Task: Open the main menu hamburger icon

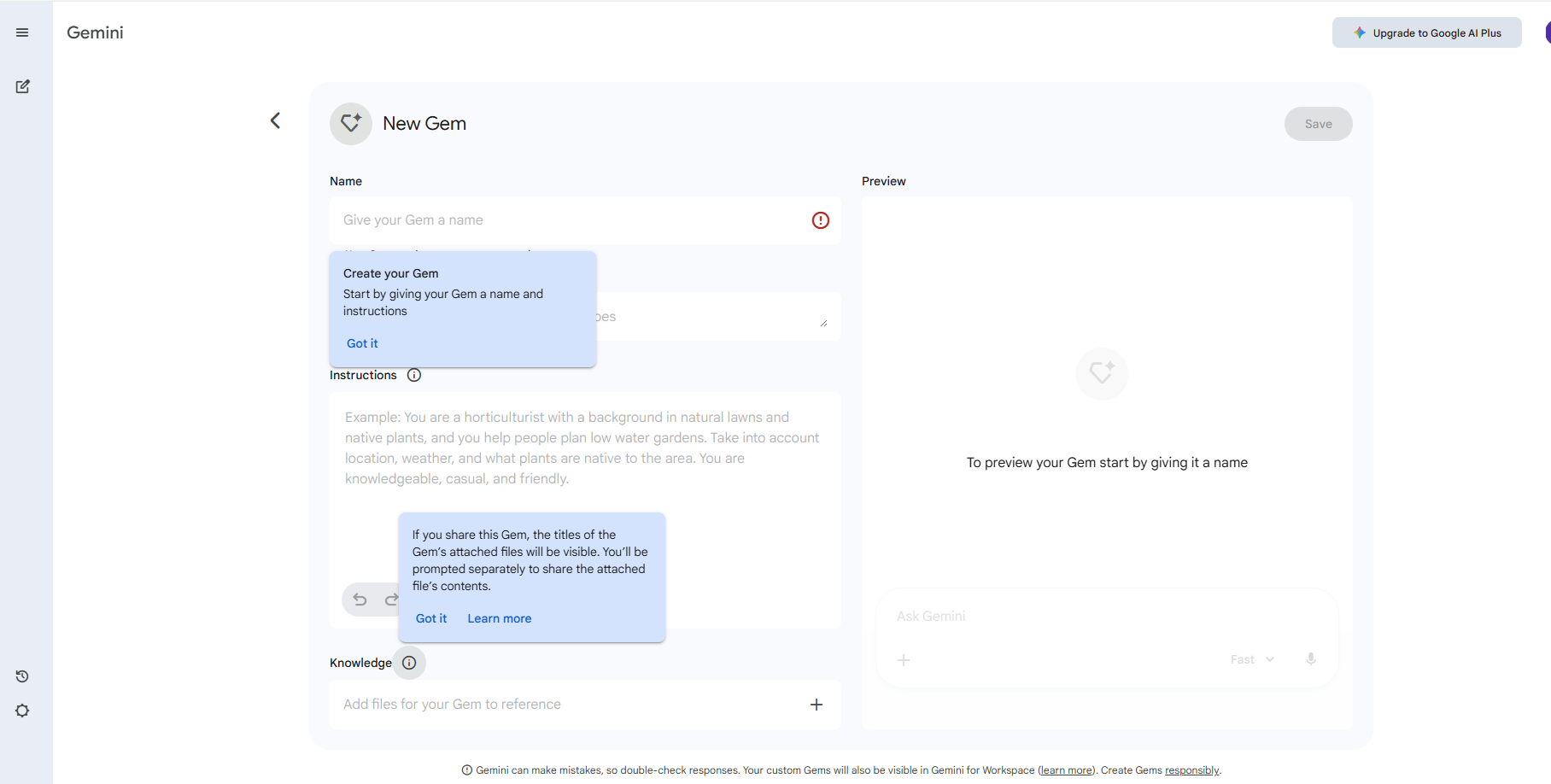Action: pos(22,32)
